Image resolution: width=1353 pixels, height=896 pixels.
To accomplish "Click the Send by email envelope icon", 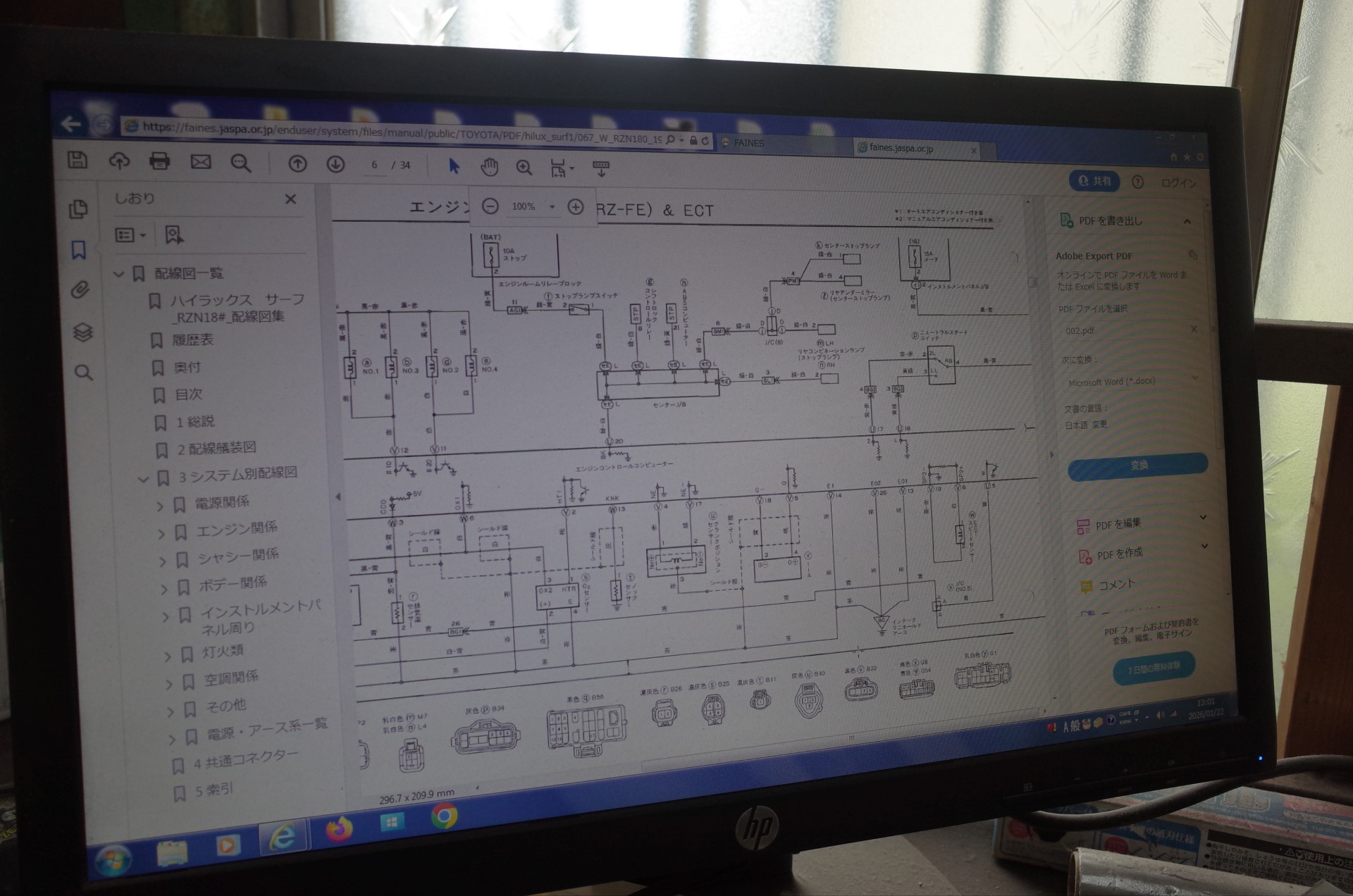I will coord(200,163).
